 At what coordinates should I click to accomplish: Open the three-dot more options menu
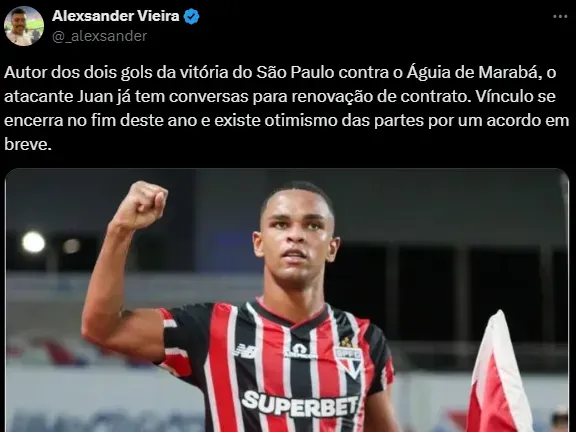click(x=560, y=17)
